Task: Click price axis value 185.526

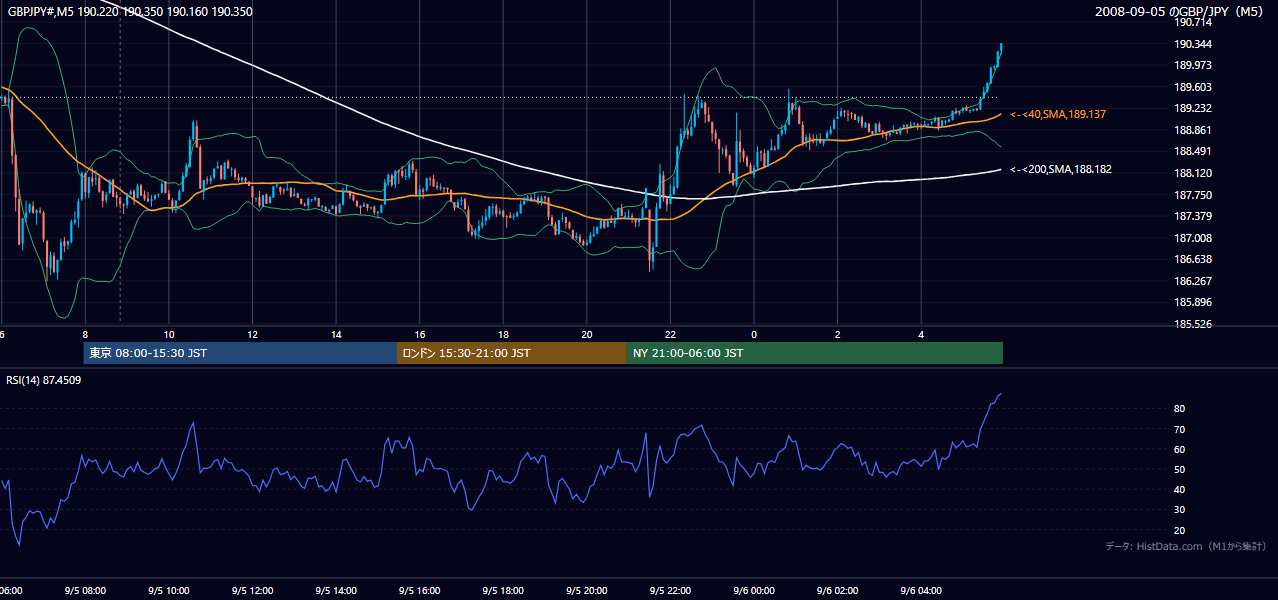Action: click(x=1194, y=324)
